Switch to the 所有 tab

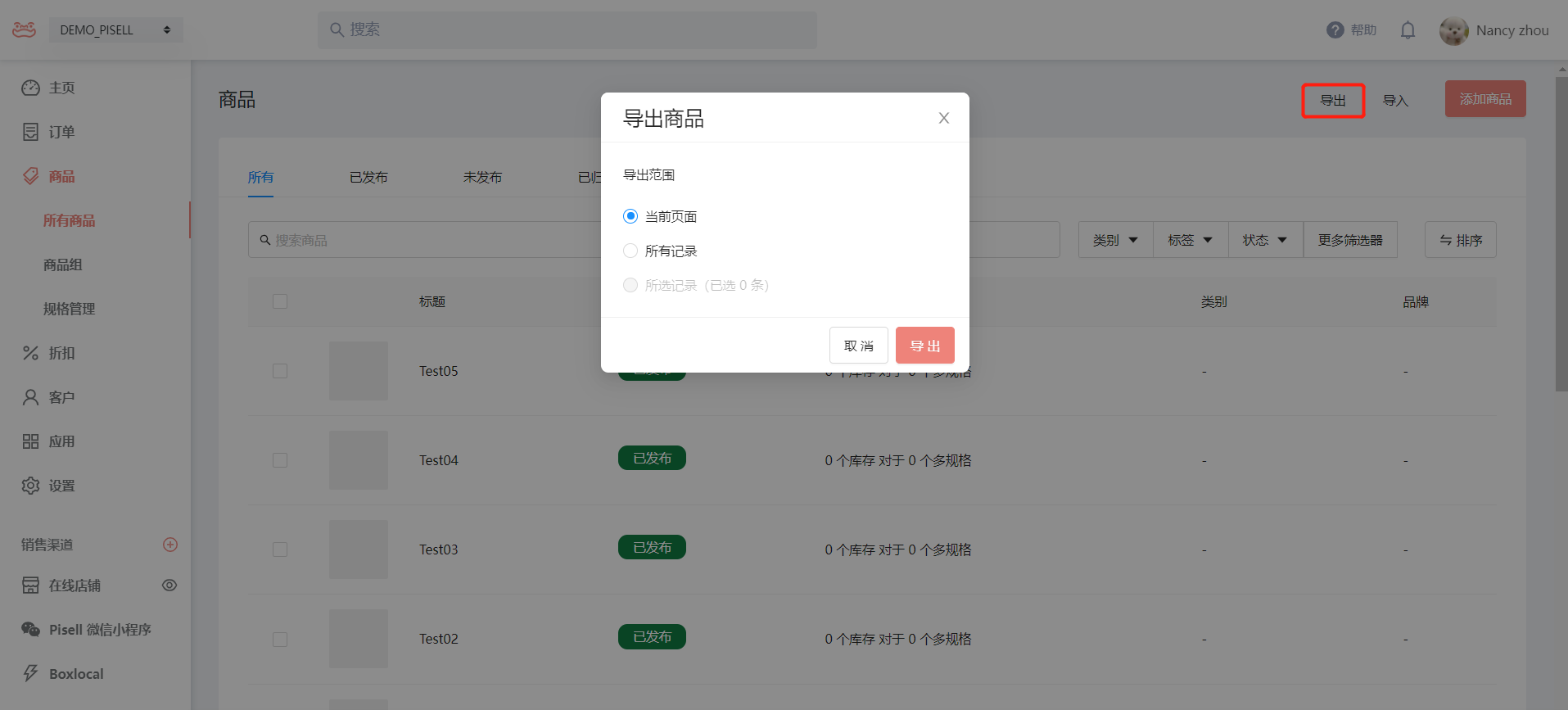coord(260,177)
